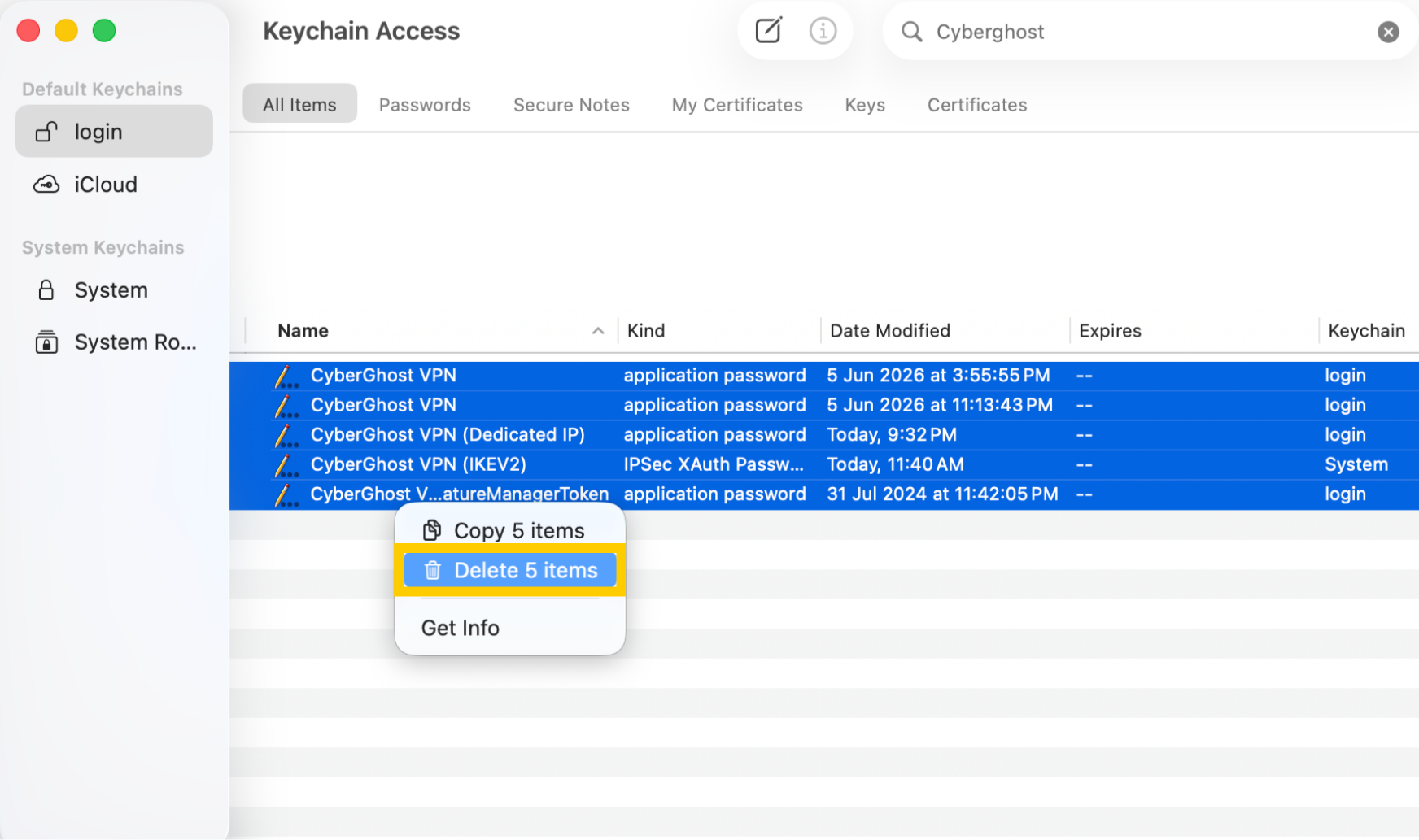Screen dimensions: 1419x840
Task: Click the pencil icon for the atureManagerToken item
Action: pos(286,494)
